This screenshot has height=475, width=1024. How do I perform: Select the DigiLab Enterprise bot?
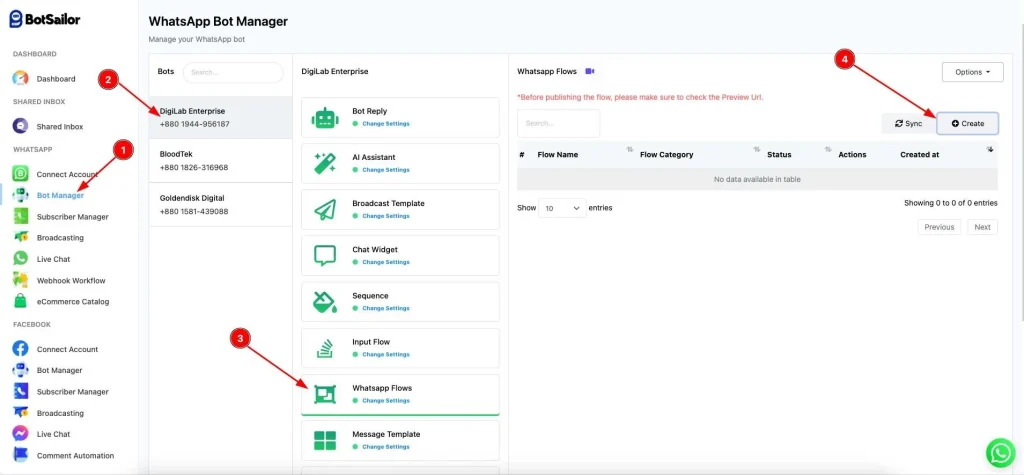pyautogui.click(x=221, y=118)
